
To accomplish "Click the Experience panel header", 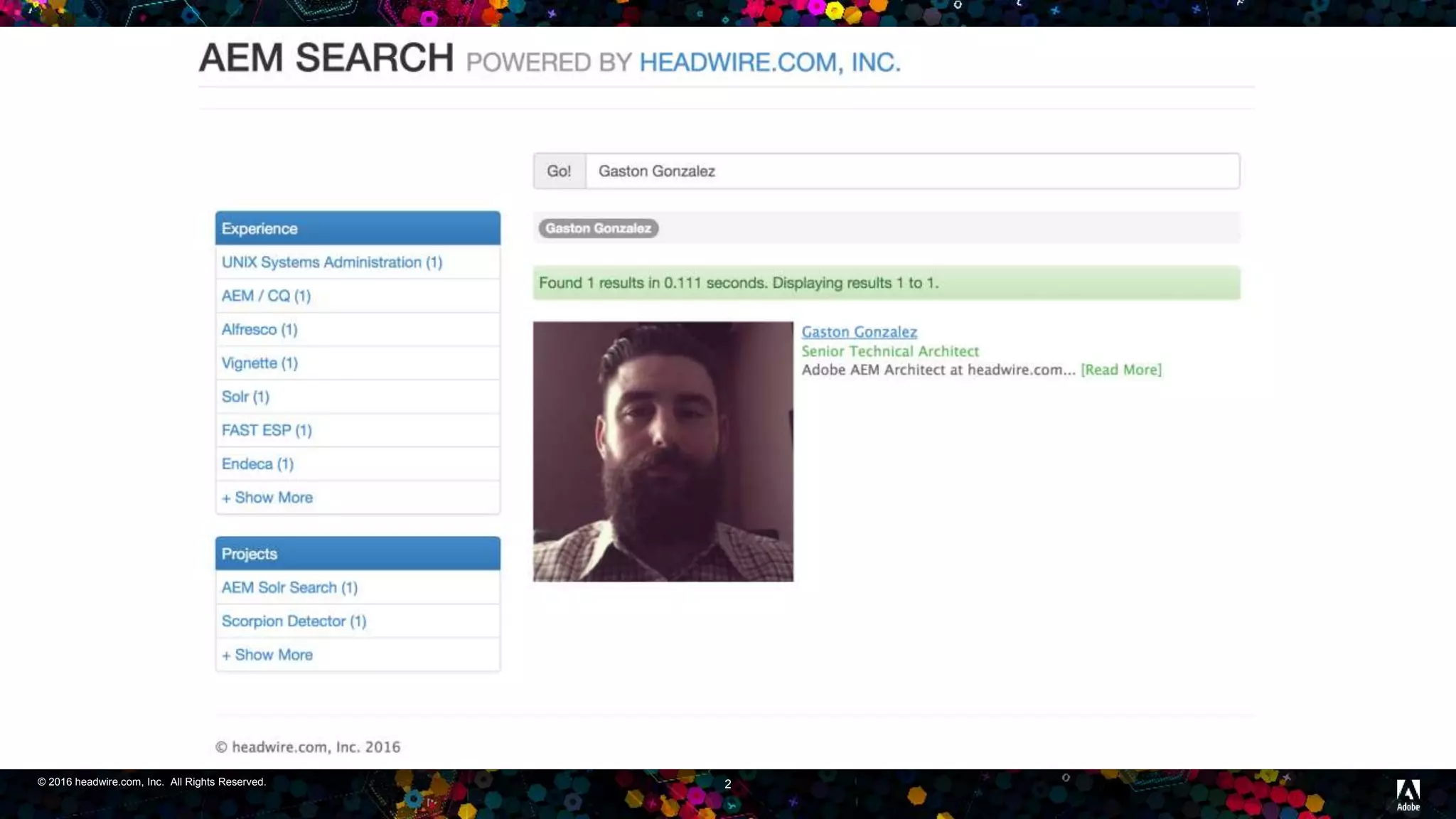I will click(357, 229).
